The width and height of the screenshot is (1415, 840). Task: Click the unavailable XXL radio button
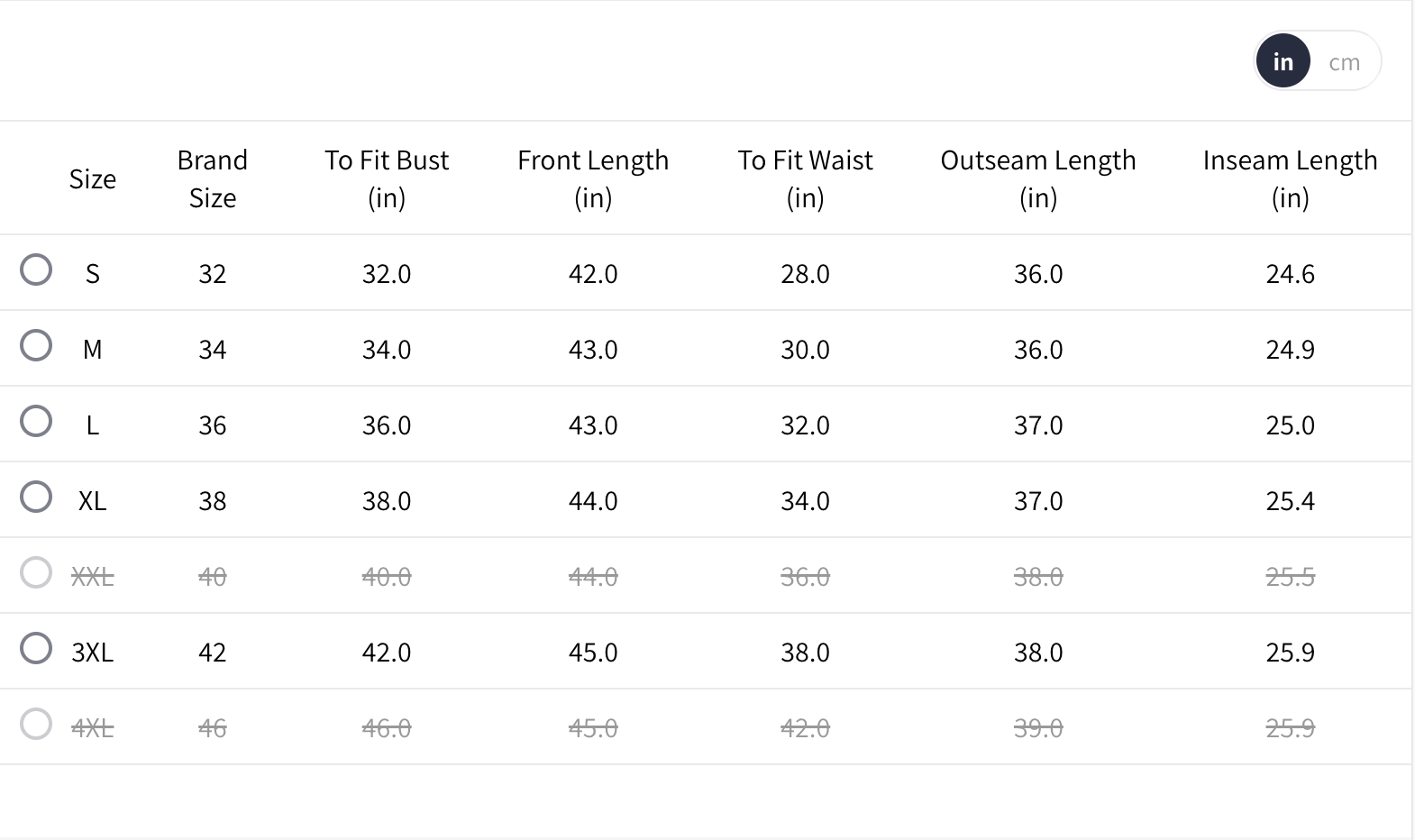pos(36,572)
